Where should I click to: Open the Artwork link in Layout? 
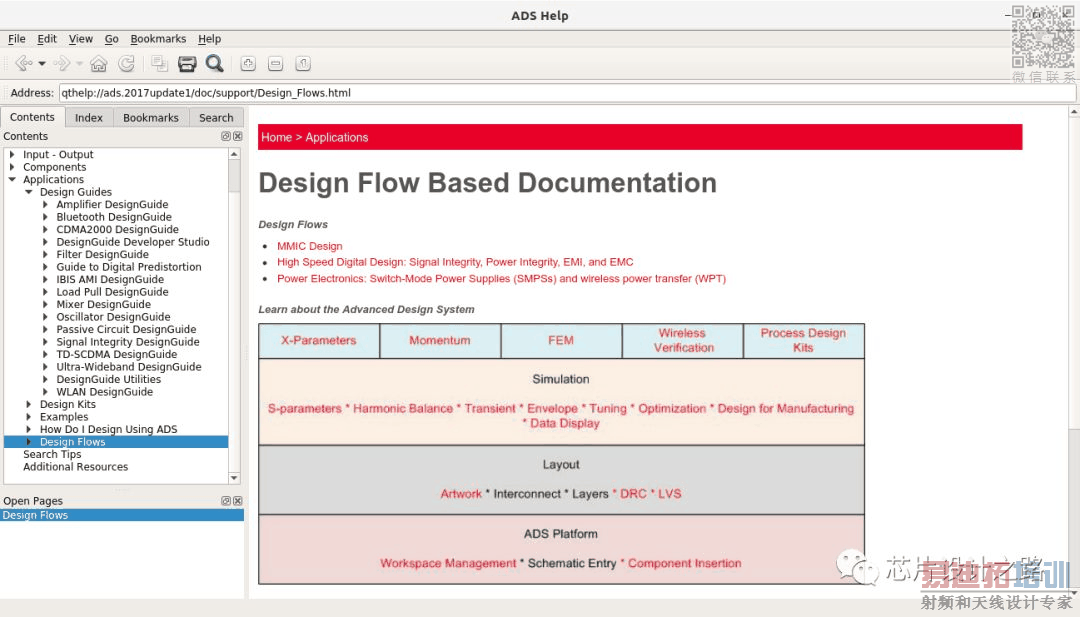tap(461, 494)
